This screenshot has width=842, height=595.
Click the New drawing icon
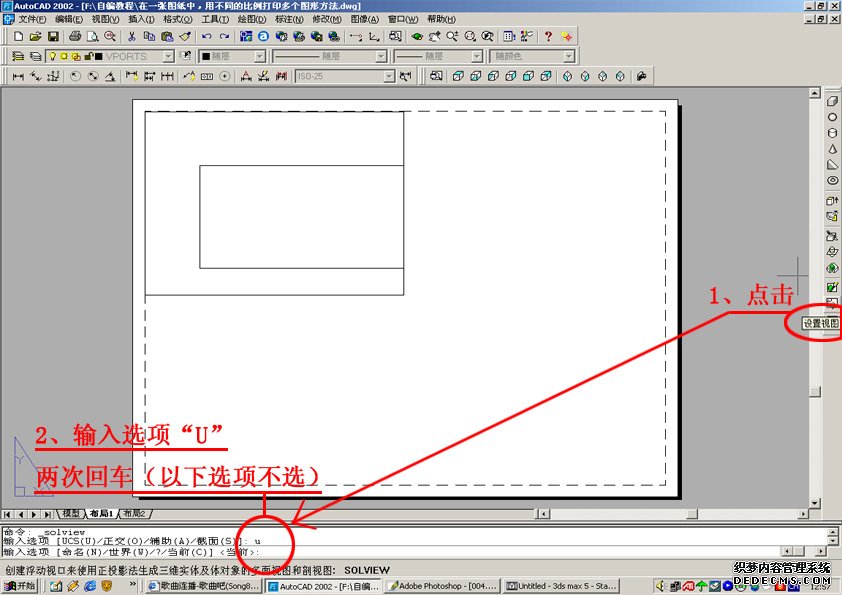[x=18, y=37]
